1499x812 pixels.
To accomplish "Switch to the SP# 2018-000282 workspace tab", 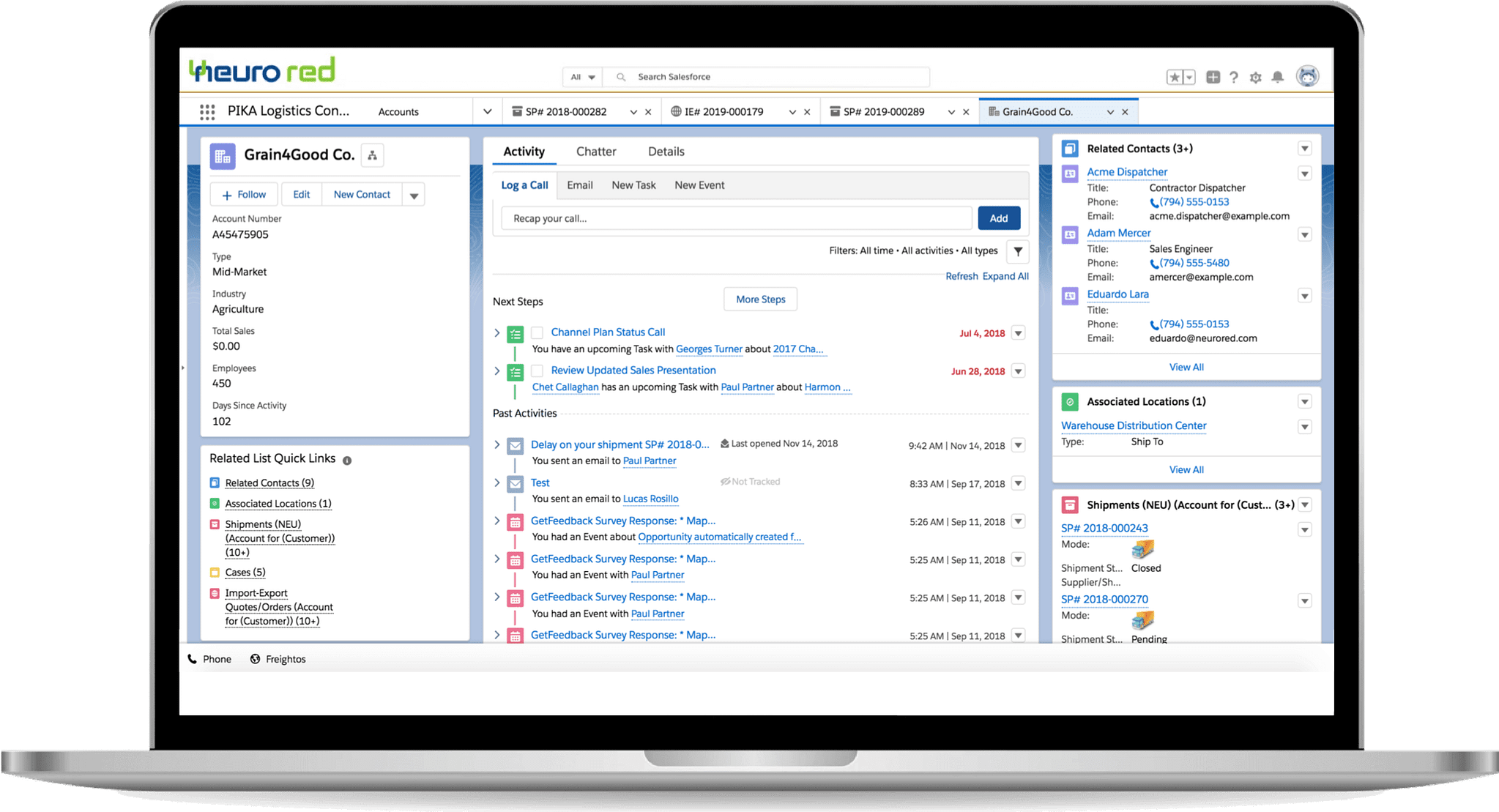I will click(566, 111).
